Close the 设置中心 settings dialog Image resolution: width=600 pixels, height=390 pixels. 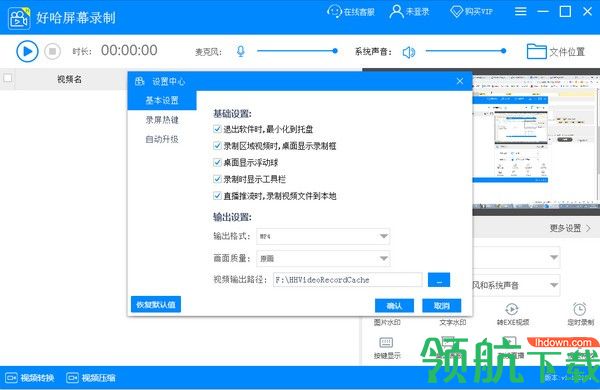460,81
